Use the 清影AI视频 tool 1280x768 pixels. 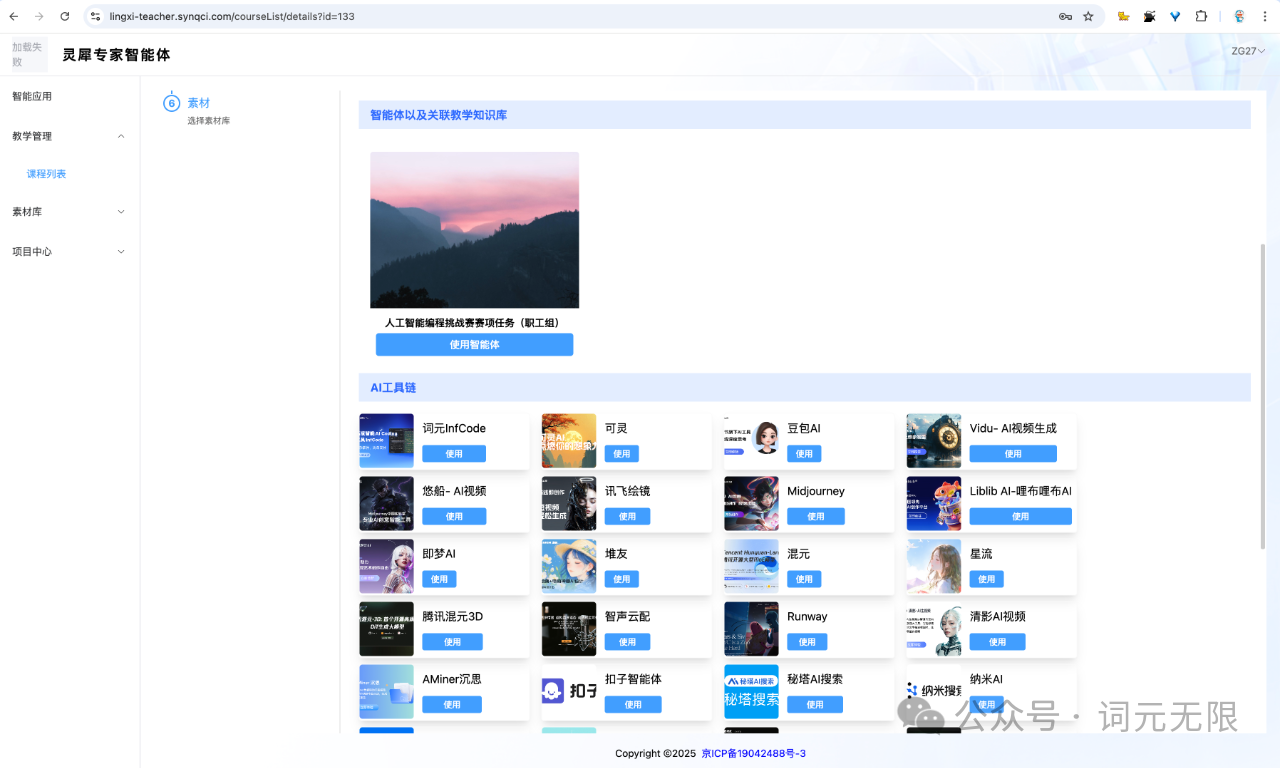pyautogui.click(x=998, y=642)
